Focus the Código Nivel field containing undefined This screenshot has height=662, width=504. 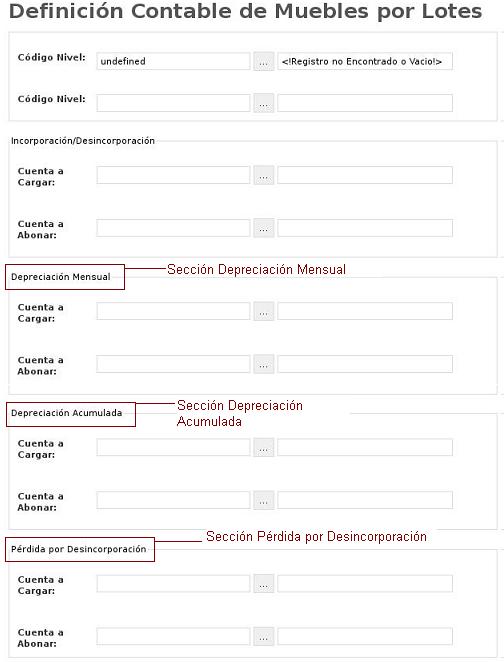[x=173, y=61]
